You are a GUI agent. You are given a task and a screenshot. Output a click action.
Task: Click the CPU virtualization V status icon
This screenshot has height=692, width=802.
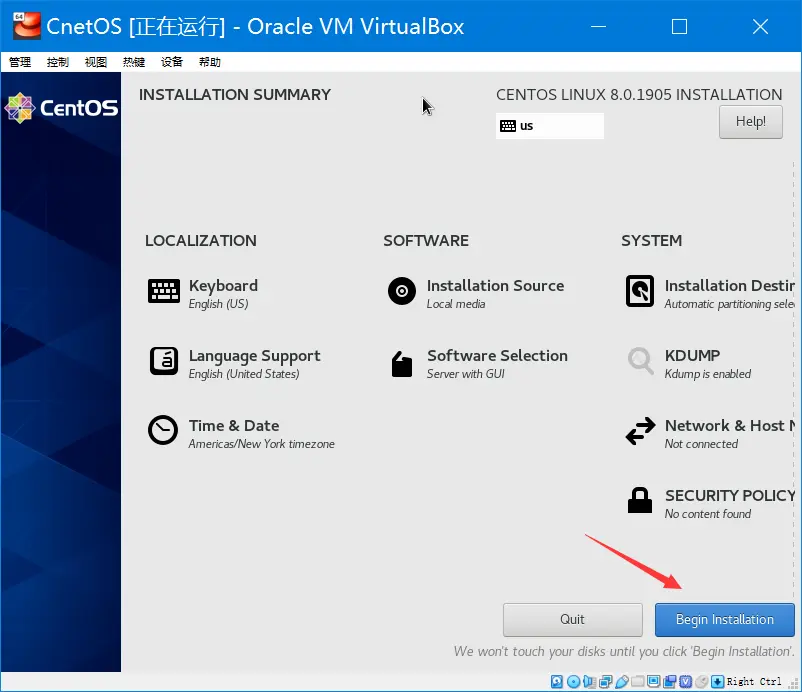[685, 682]
